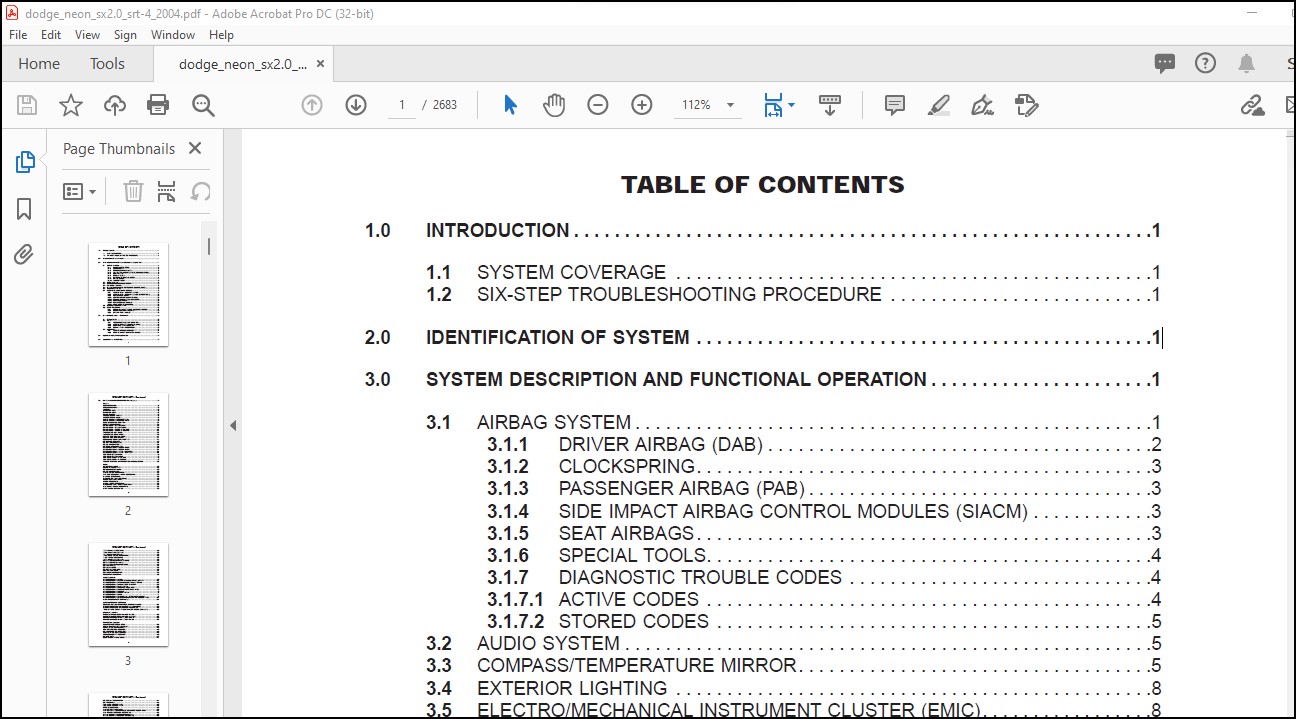Switch to the Tools tab
Screen dimensions: 1296x719
(x=107, y=63)
